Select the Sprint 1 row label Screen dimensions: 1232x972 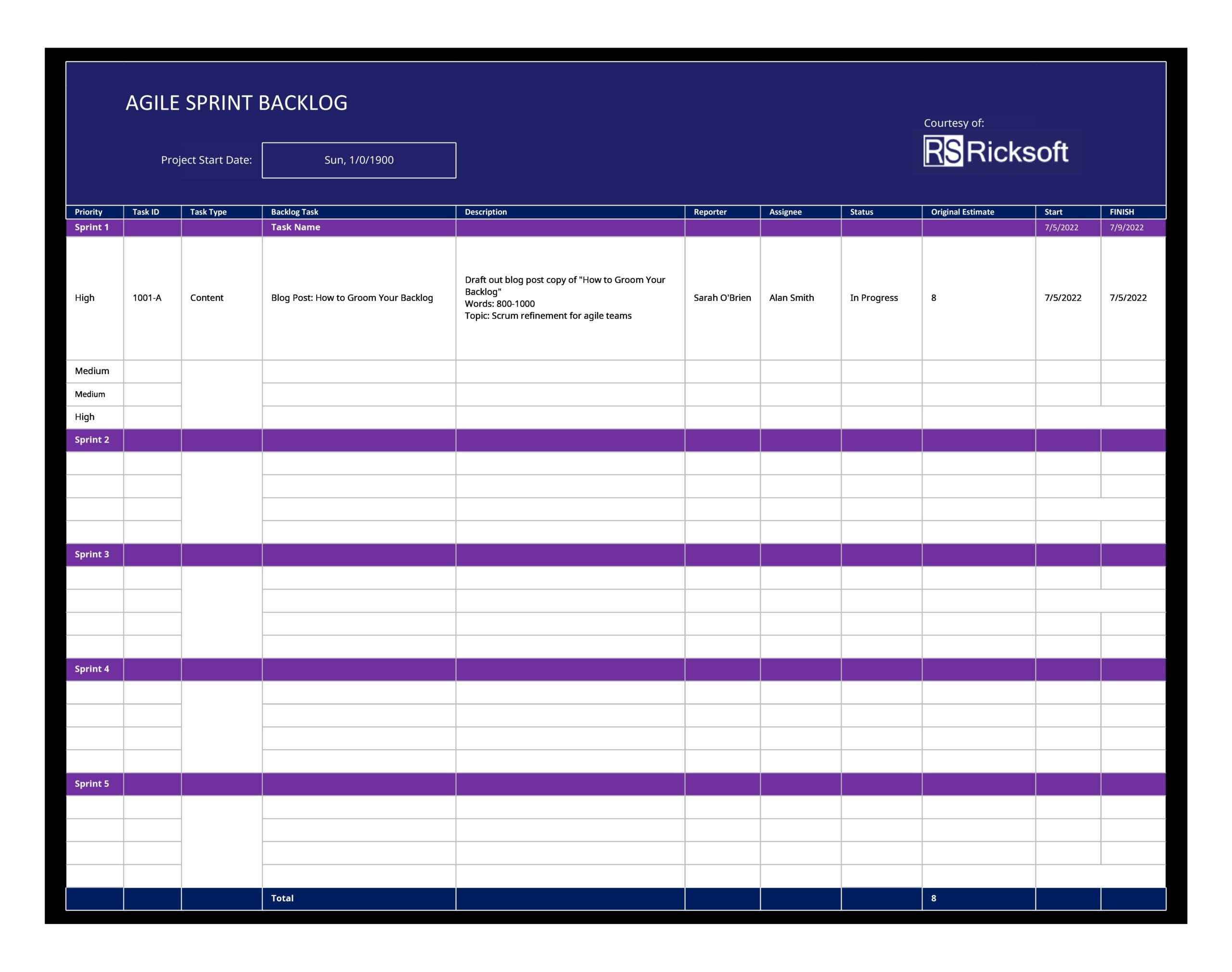point(91,227)
